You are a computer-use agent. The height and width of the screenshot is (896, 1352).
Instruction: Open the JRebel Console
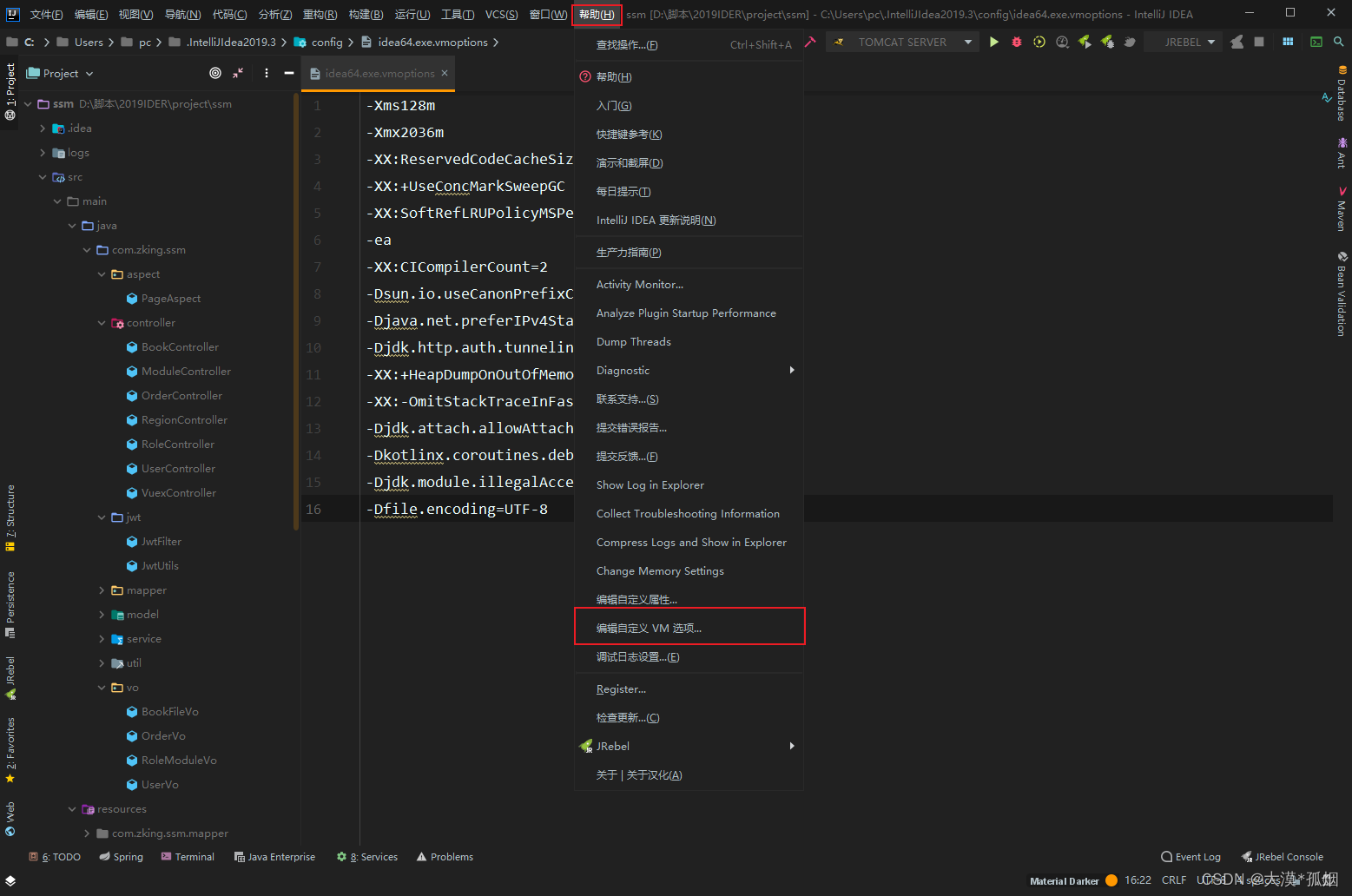click(x=1282, y=857)
